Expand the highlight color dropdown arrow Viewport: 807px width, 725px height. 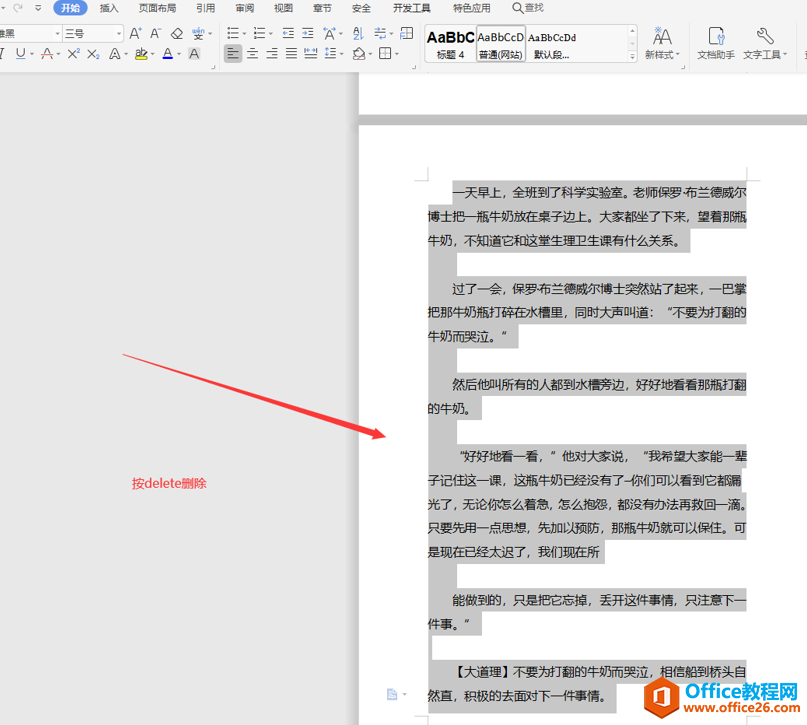(152, 54)
